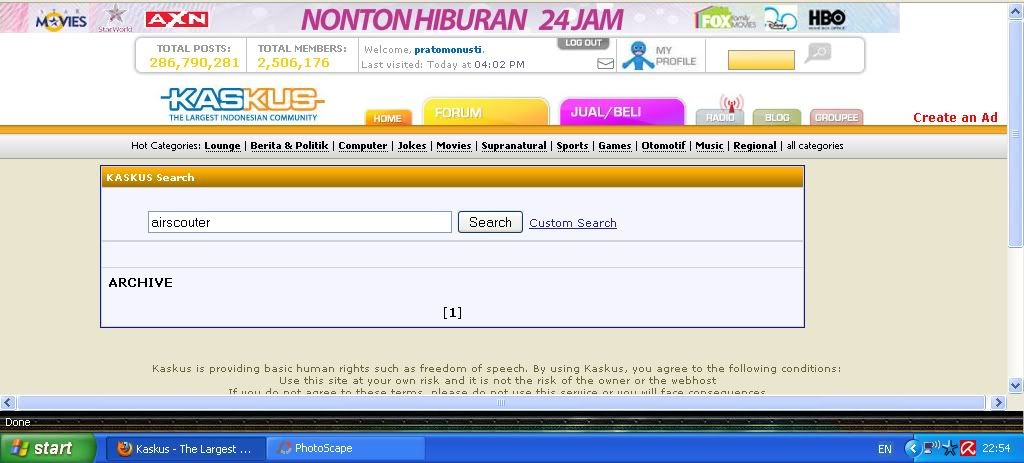Open the GROUPEE tab
Viewport: 1024px width, 463px height.
[837, 118]
